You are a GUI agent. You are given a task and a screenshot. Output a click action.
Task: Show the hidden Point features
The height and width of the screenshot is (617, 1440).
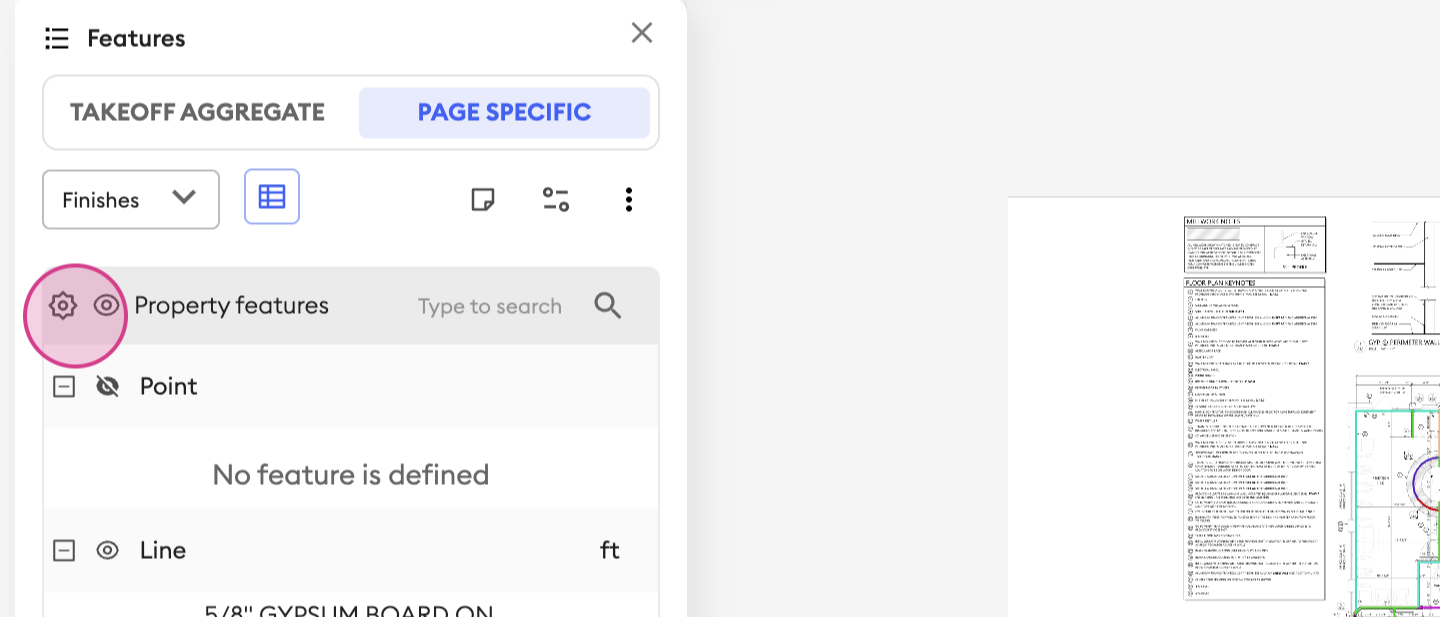pyautogui.click(x=107, y=386)
